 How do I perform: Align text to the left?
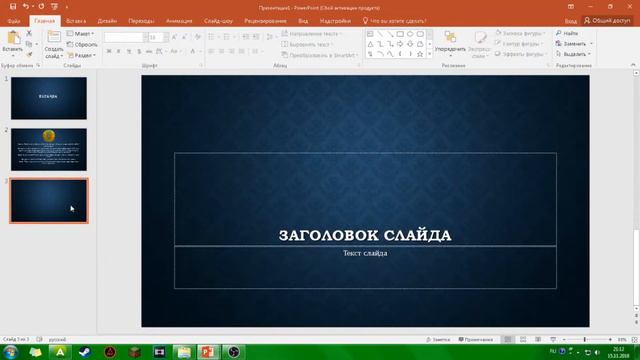(211, 51)
